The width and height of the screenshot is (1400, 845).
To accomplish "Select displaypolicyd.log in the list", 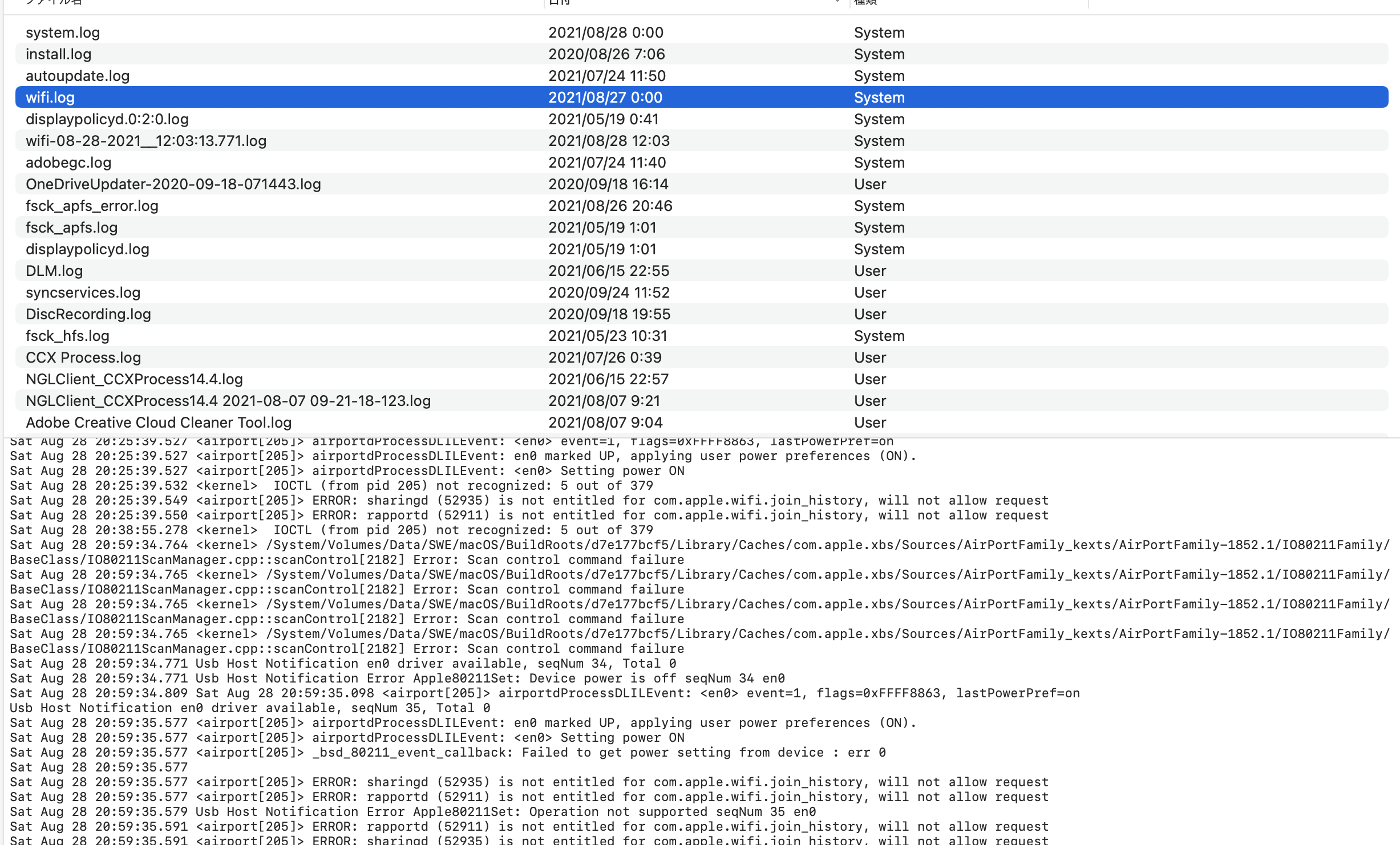I will 87,249.
